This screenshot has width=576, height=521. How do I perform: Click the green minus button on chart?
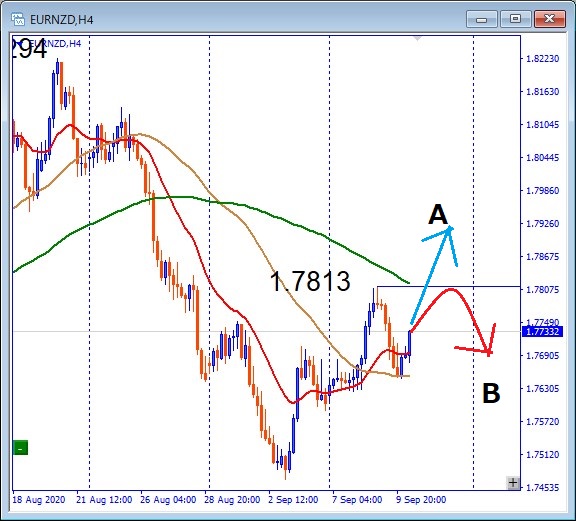click(21, 448)
